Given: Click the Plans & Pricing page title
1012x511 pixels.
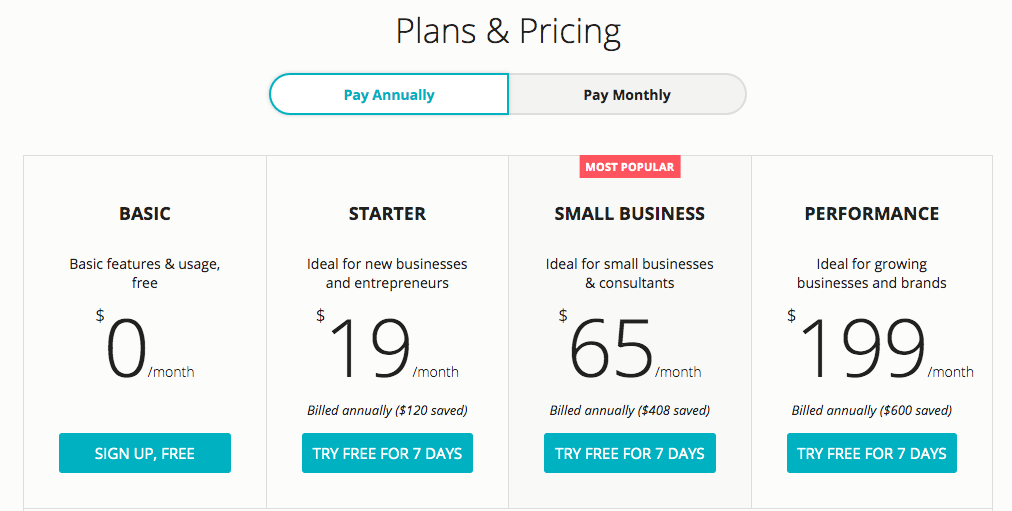Looking at the screenshot, I should click(508, 31).
